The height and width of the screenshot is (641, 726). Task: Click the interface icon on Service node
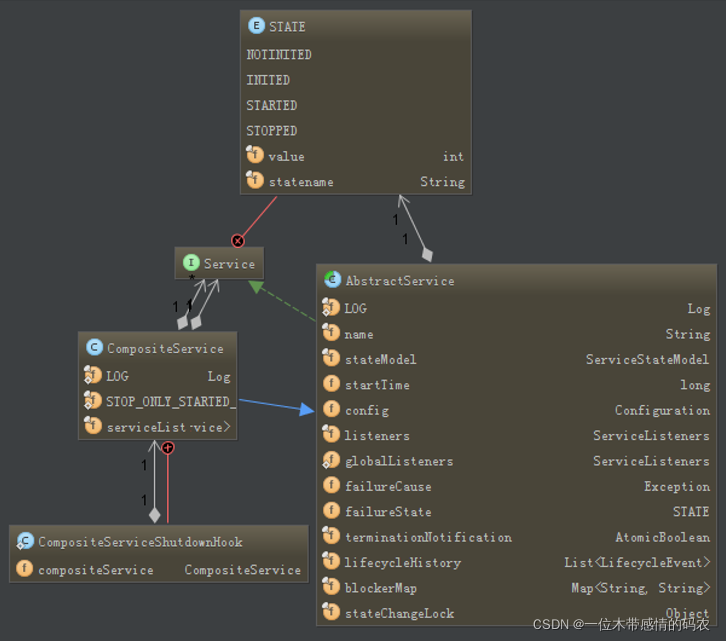click(x=190, y=264)
